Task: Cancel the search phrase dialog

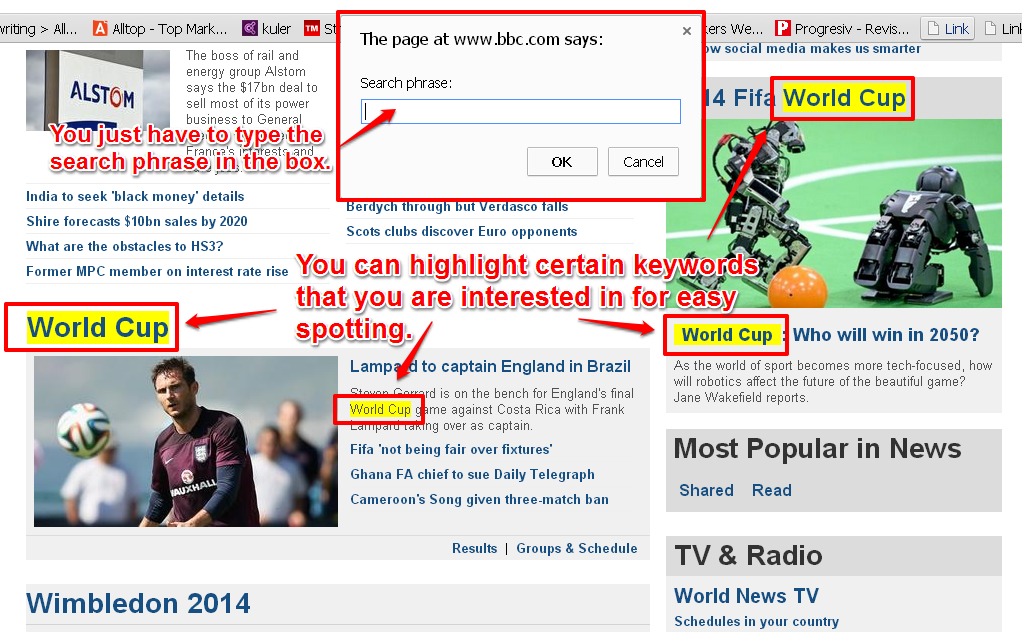Action: [643, 162]
